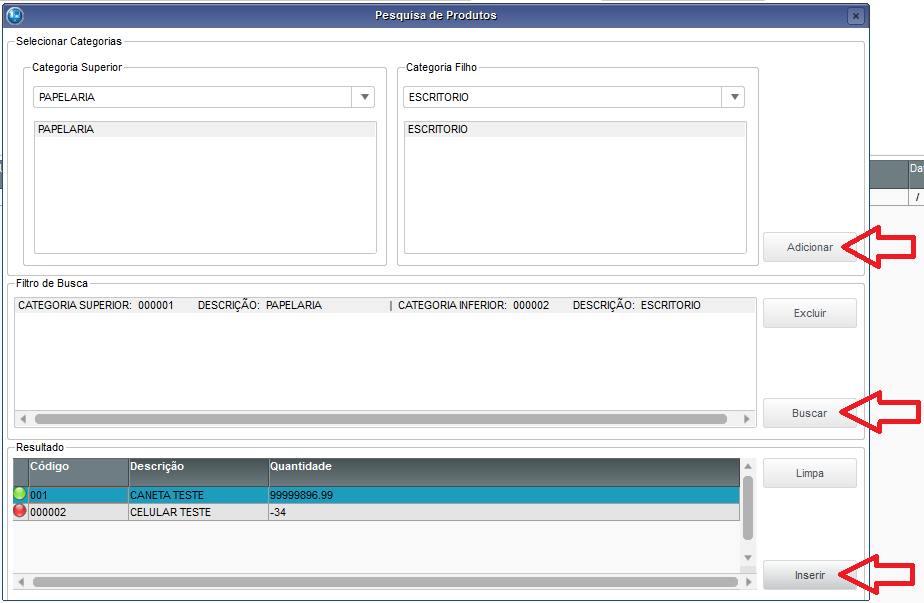Click results horizontal scroll left arrow

point(21,582)
